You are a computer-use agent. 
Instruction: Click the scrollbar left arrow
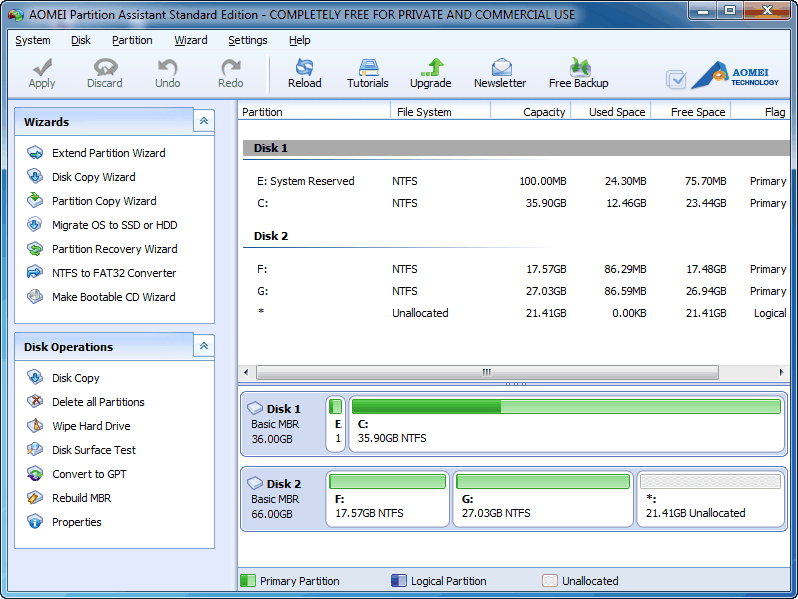(x=246, y=373)
